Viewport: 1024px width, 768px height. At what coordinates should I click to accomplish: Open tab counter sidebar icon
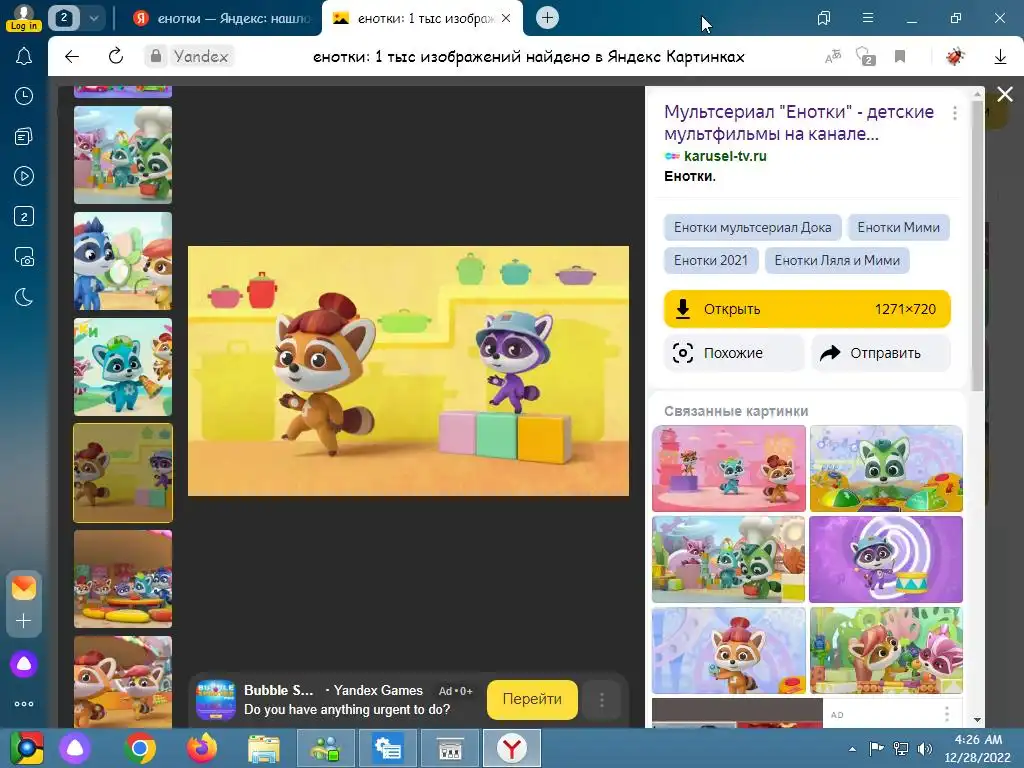pos(24,216)
